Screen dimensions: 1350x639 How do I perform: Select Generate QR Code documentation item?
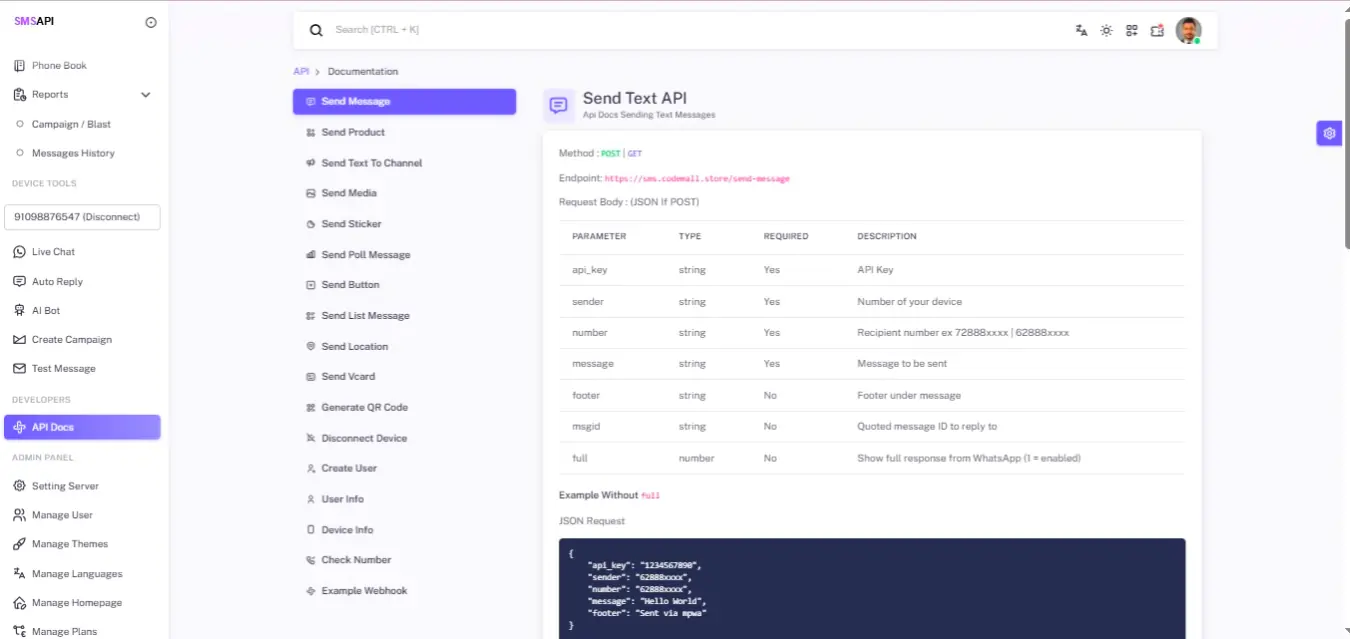[x=364, y=408]
